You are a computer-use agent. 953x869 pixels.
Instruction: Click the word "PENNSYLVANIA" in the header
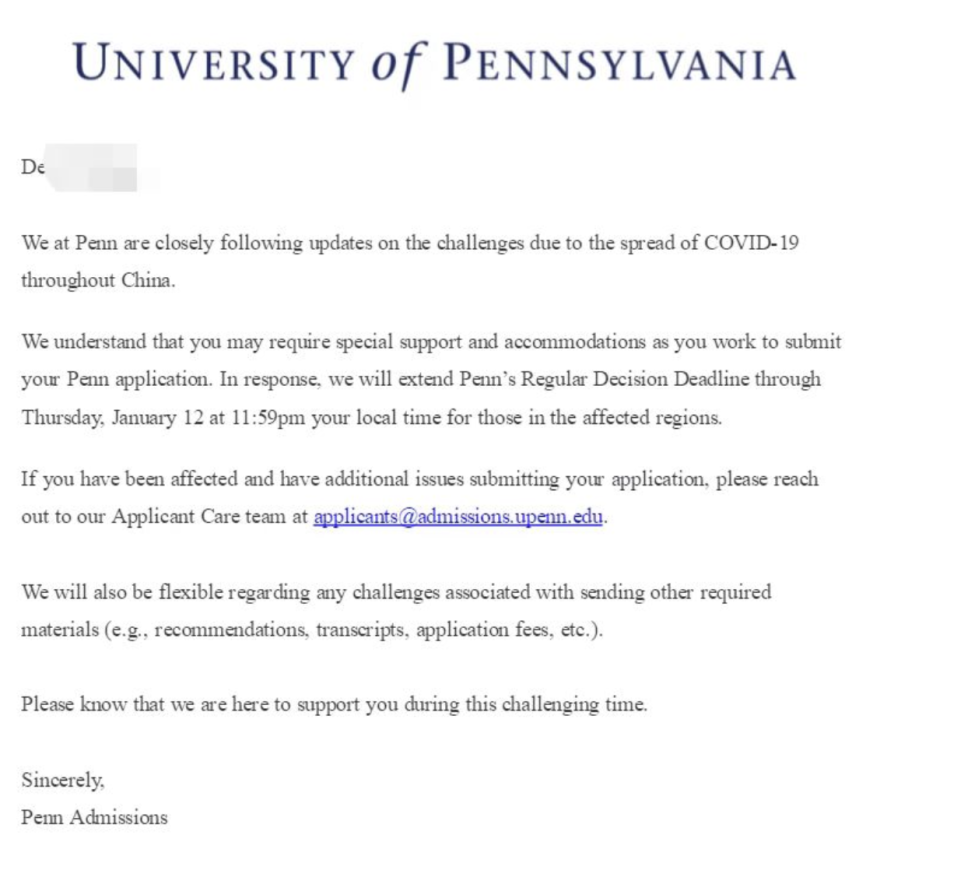click(x=620, y=64)
